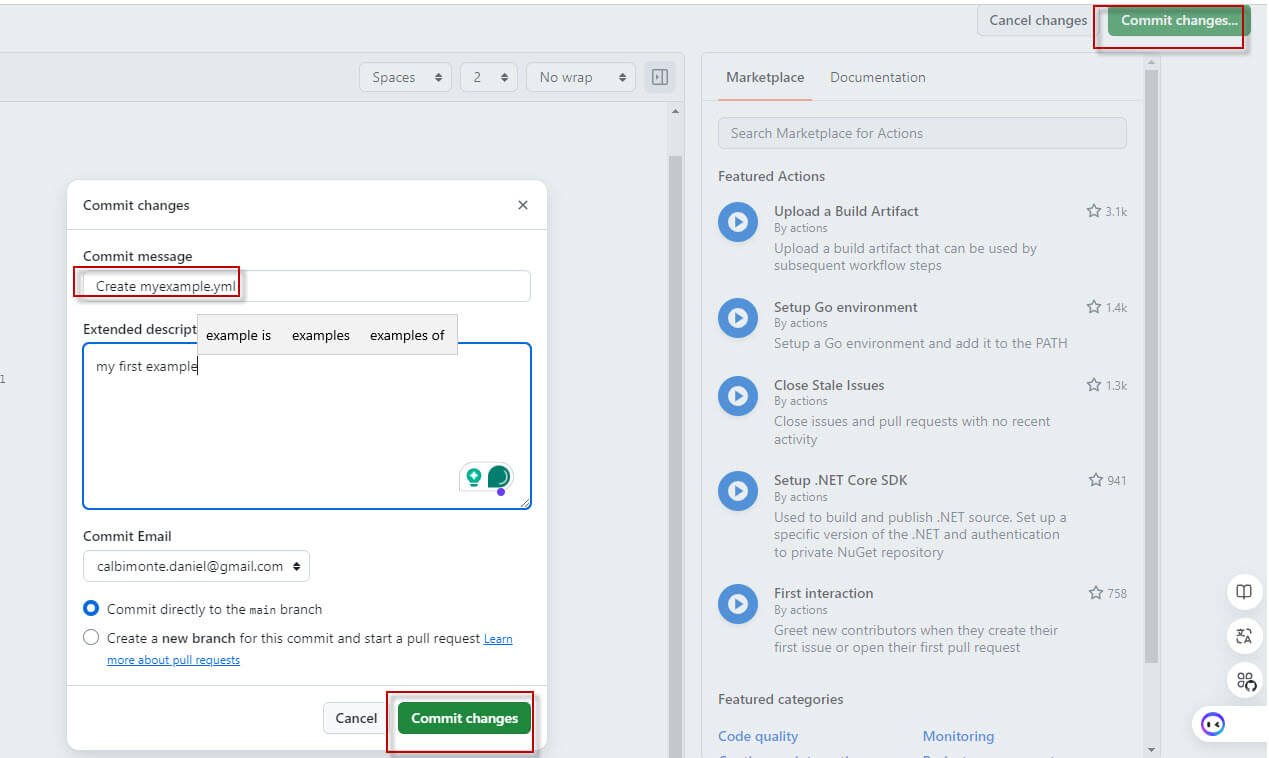The height and width of the screenshot is (758, 1269).
Task: Click the translate icon on the right sidebar
Action: [1244, 636]
